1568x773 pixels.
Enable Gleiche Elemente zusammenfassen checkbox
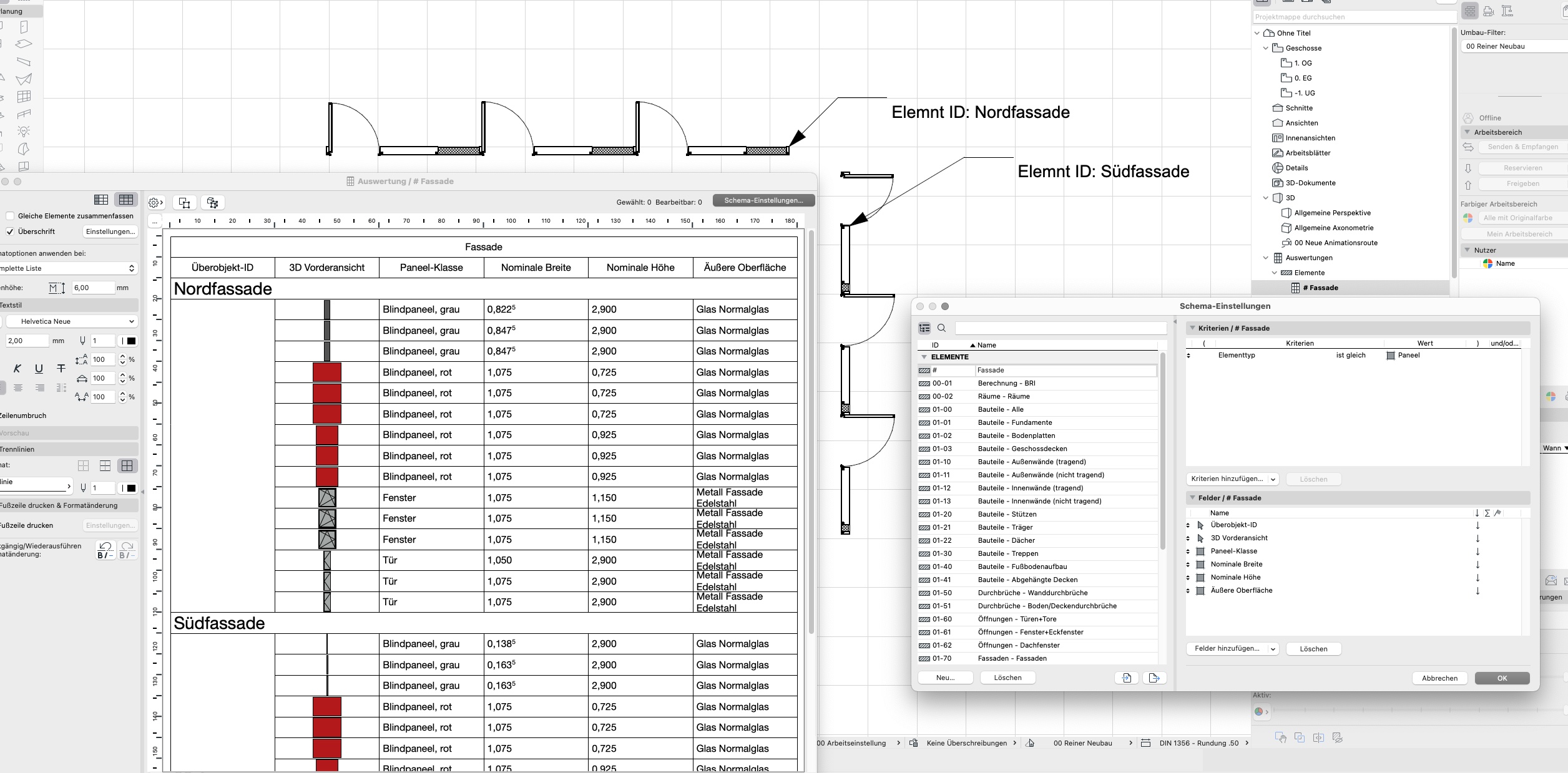coord(10,216)
